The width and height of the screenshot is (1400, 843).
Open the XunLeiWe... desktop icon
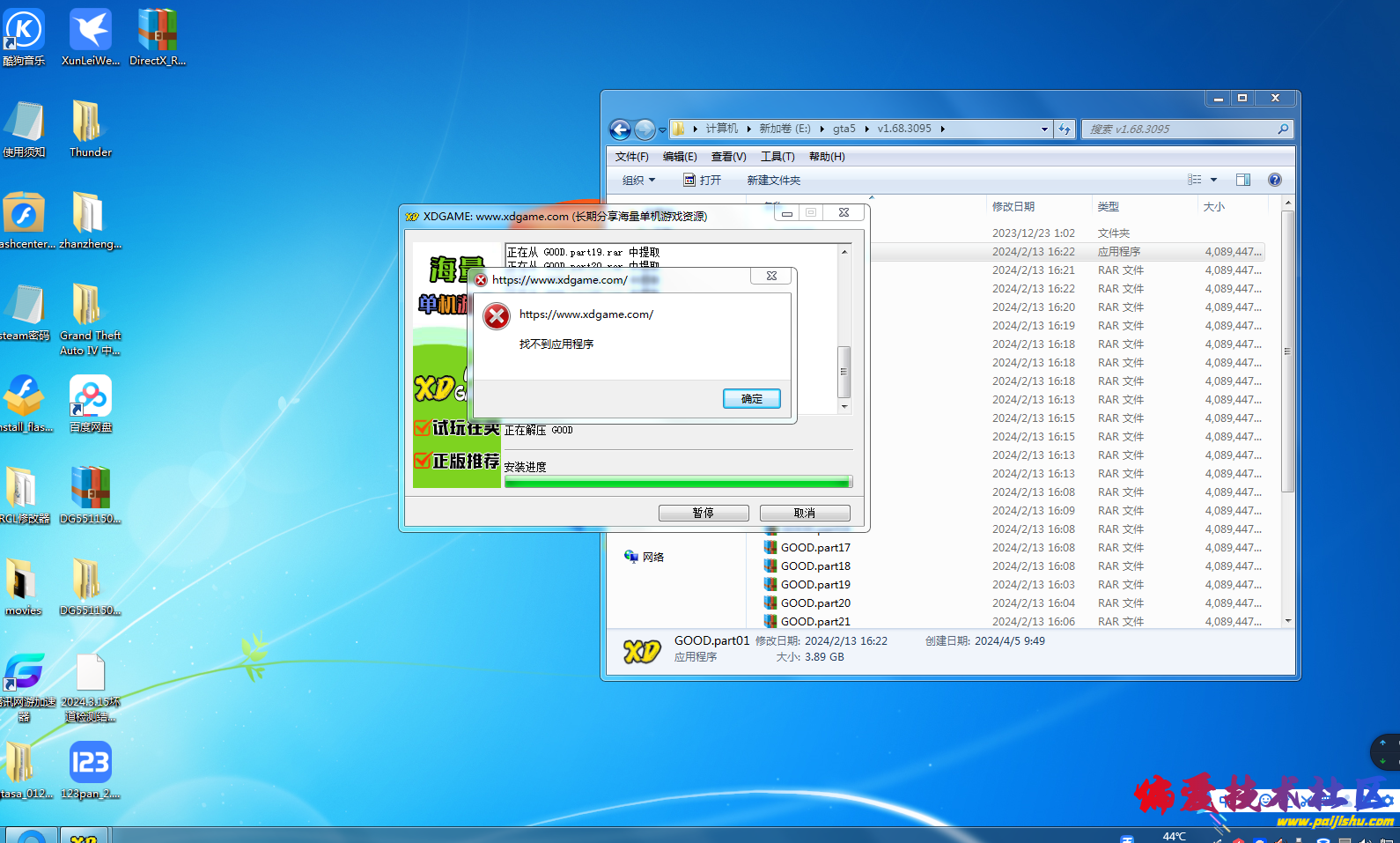click(90, 37)
